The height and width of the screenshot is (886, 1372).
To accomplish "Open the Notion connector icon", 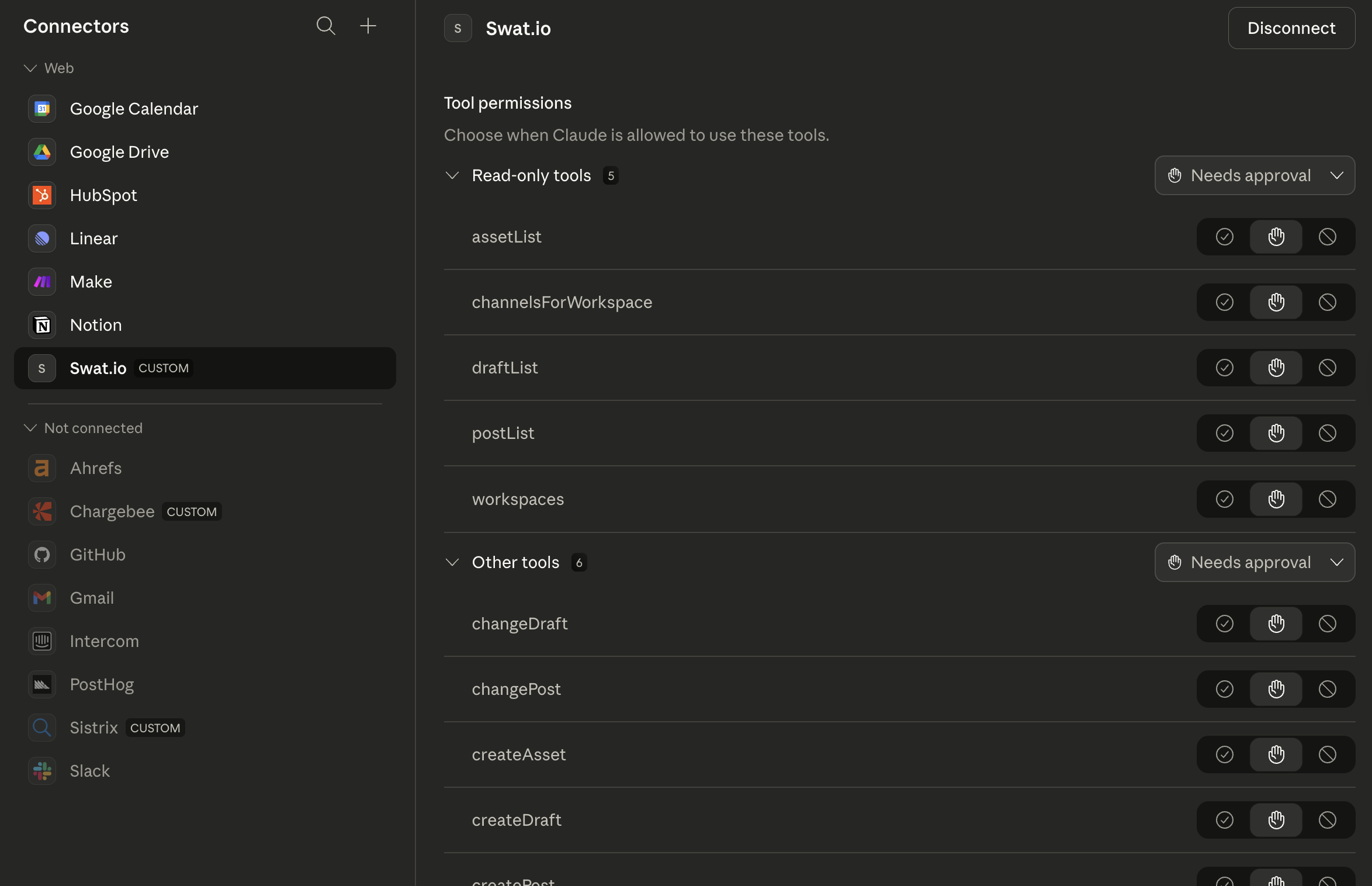I will [42, 325].
